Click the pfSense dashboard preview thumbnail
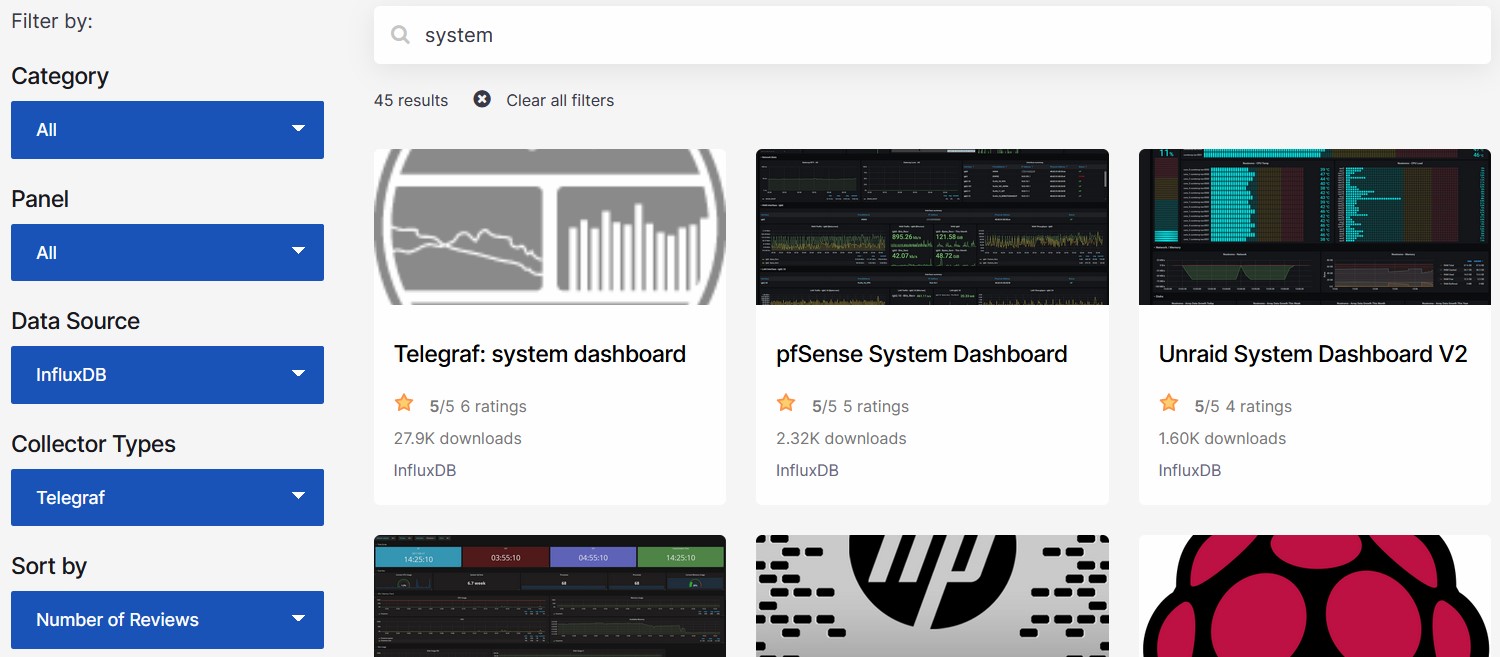This screenshot has width=1500, height=657. point(932,227)
